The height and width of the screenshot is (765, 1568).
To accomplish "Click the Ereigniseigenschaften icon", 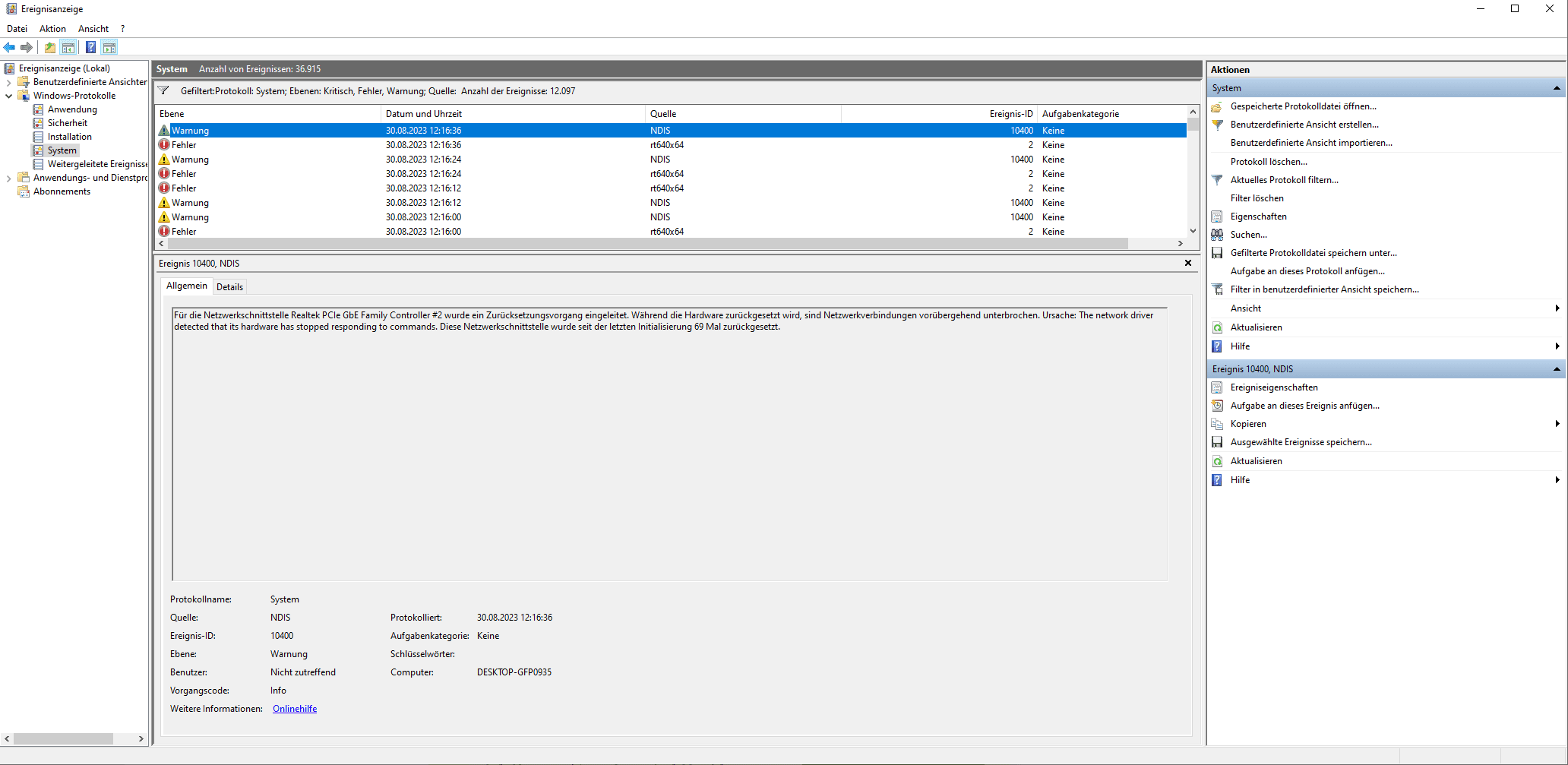I will [1217, 387].
